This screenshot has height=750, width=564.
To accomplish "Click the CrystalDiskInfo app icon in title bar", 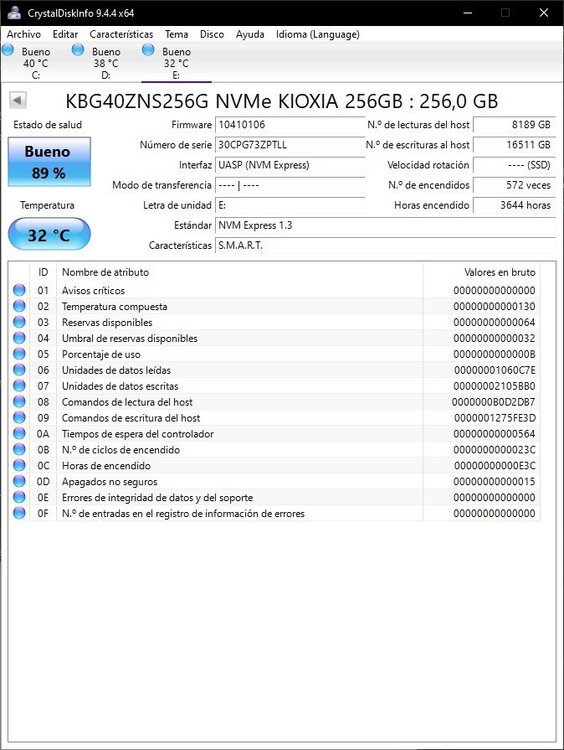I will click(14, 13).
